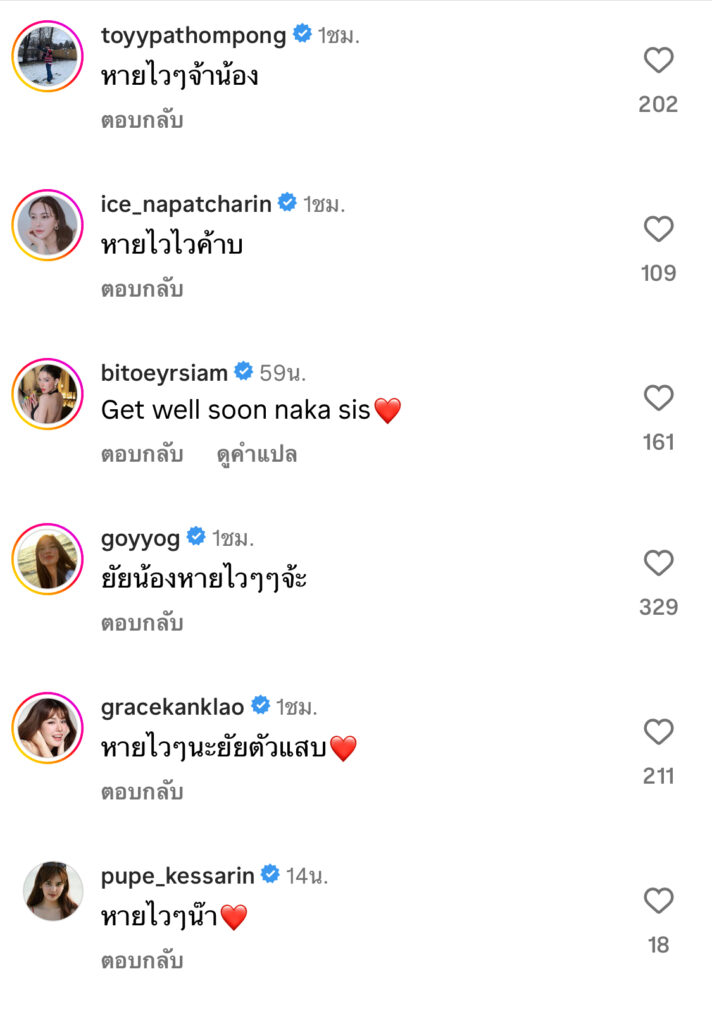
Task: Open ice_napatcharin's profile picture story
Action: (47, 225)
